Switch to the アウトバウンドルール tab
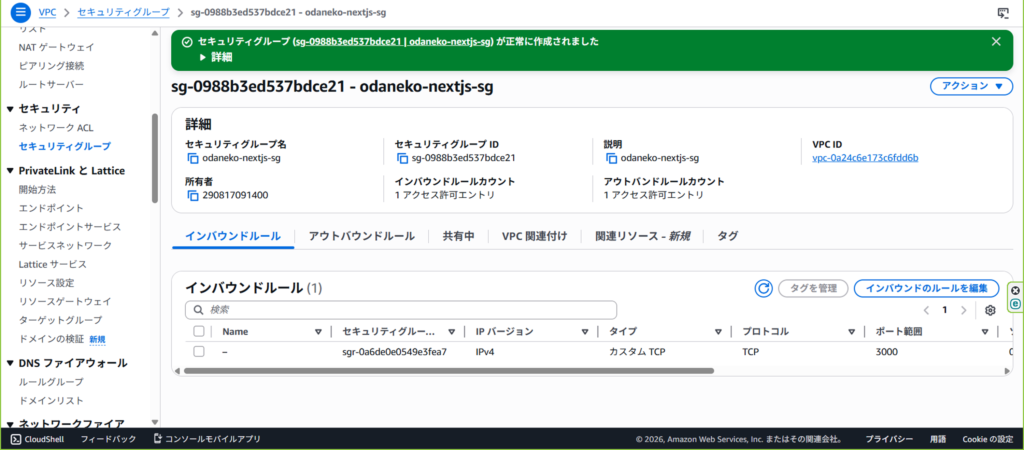The width and height of the screenshot is (1024, 450). (361, 236)
